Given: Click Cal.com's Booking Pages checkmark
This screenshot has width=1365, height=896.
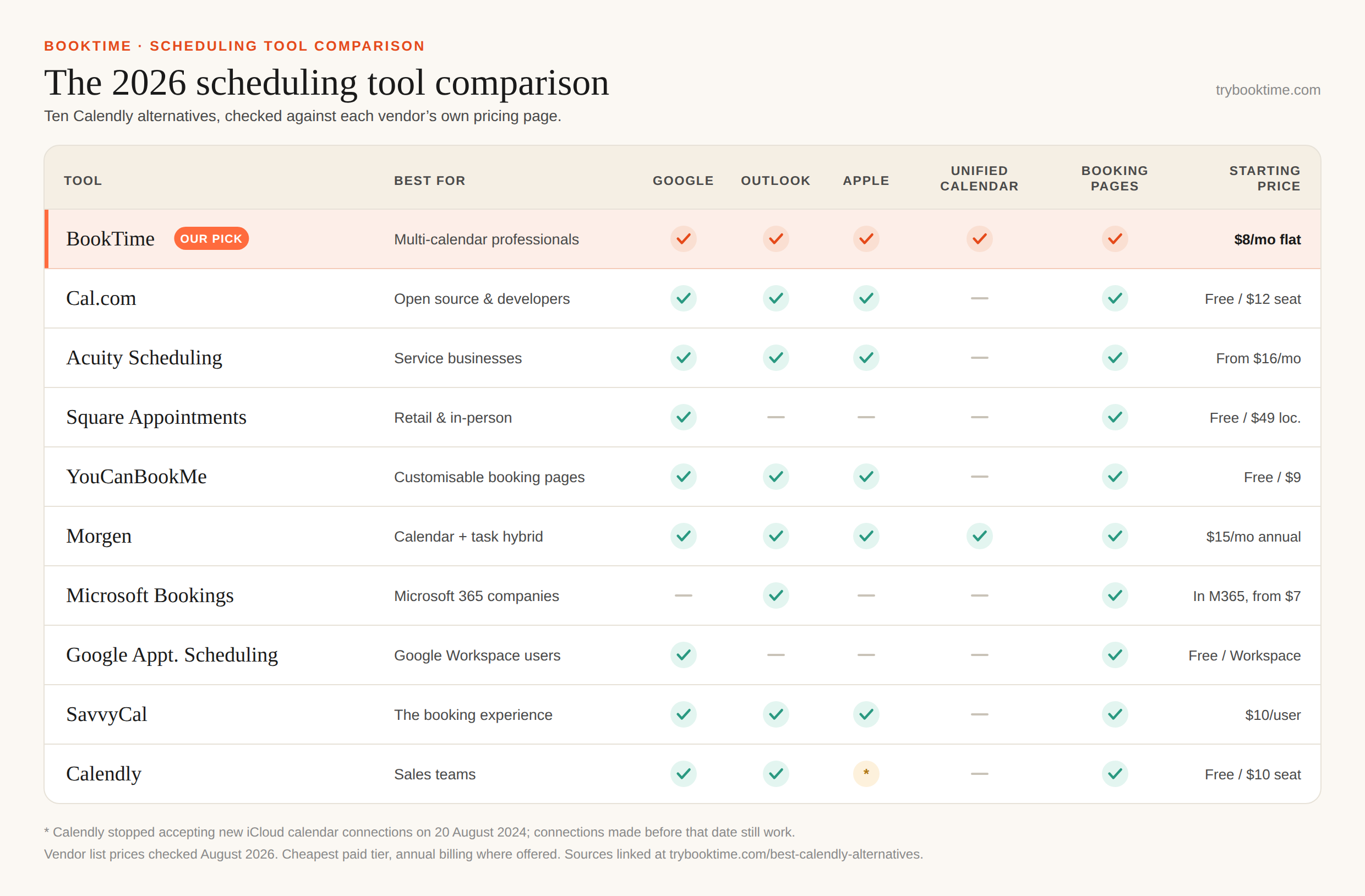Looking at the screenshot, I should (1115, 298).
